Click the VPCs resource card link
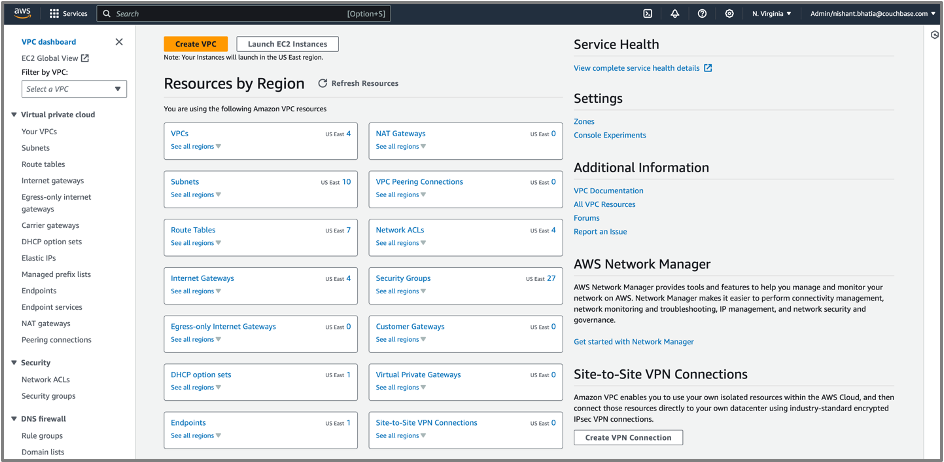 point(179,134)
